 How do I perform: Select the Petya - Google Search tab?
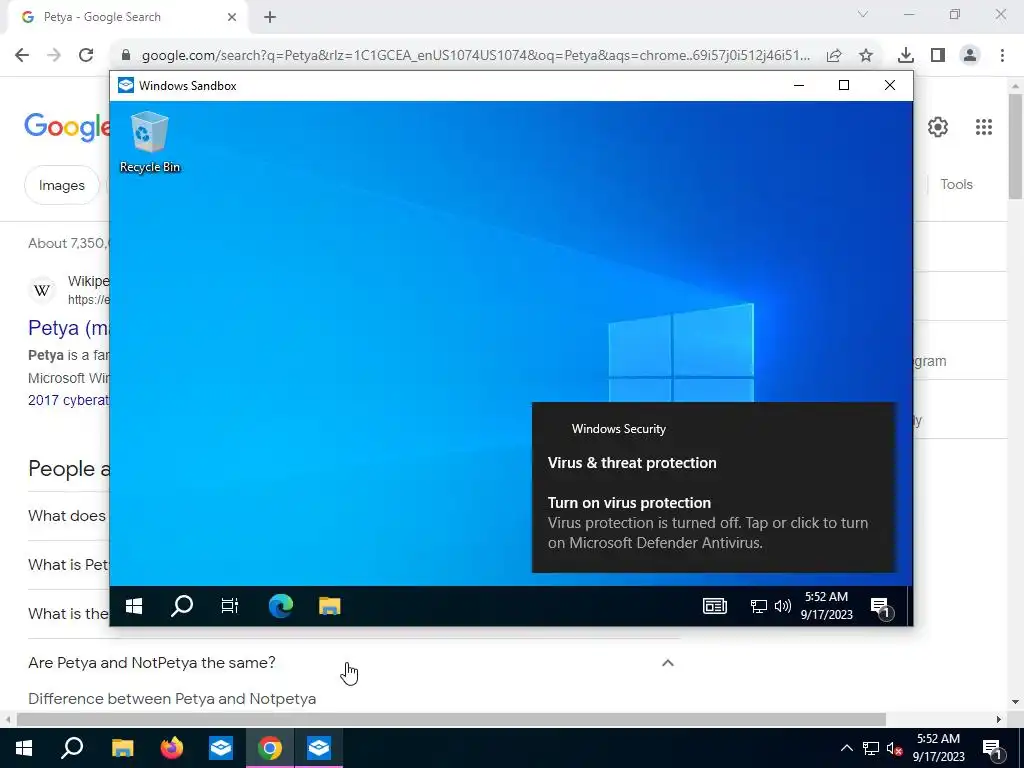coord(127,17)
